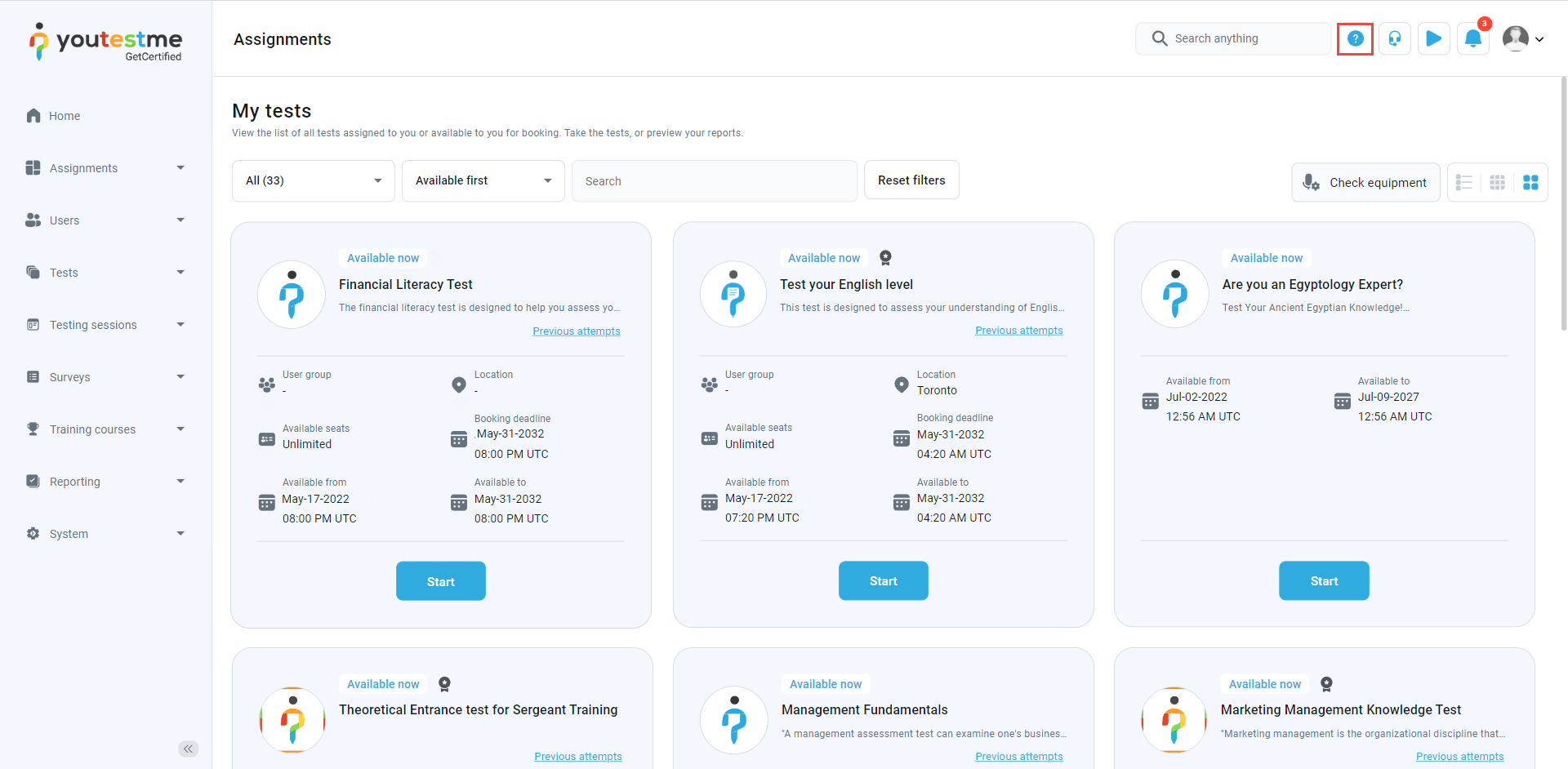
Task: Expand the Tests menu arrow
Action: coord(180,272)
